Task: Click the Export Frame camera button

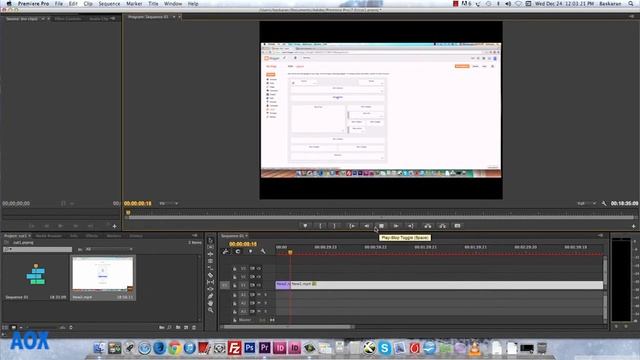Action: (458, 226)
